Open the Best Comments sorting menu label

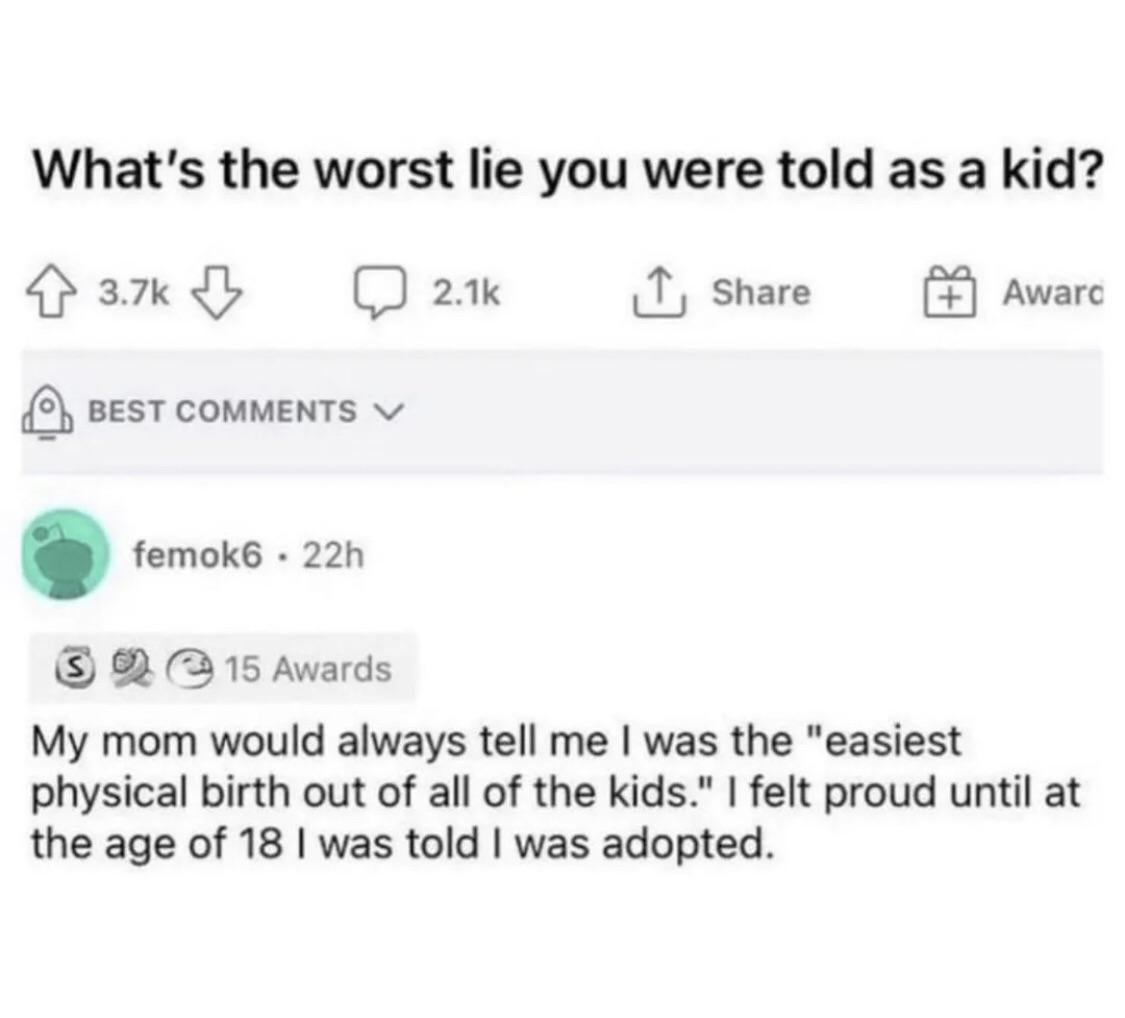click(x=221, y=411)
